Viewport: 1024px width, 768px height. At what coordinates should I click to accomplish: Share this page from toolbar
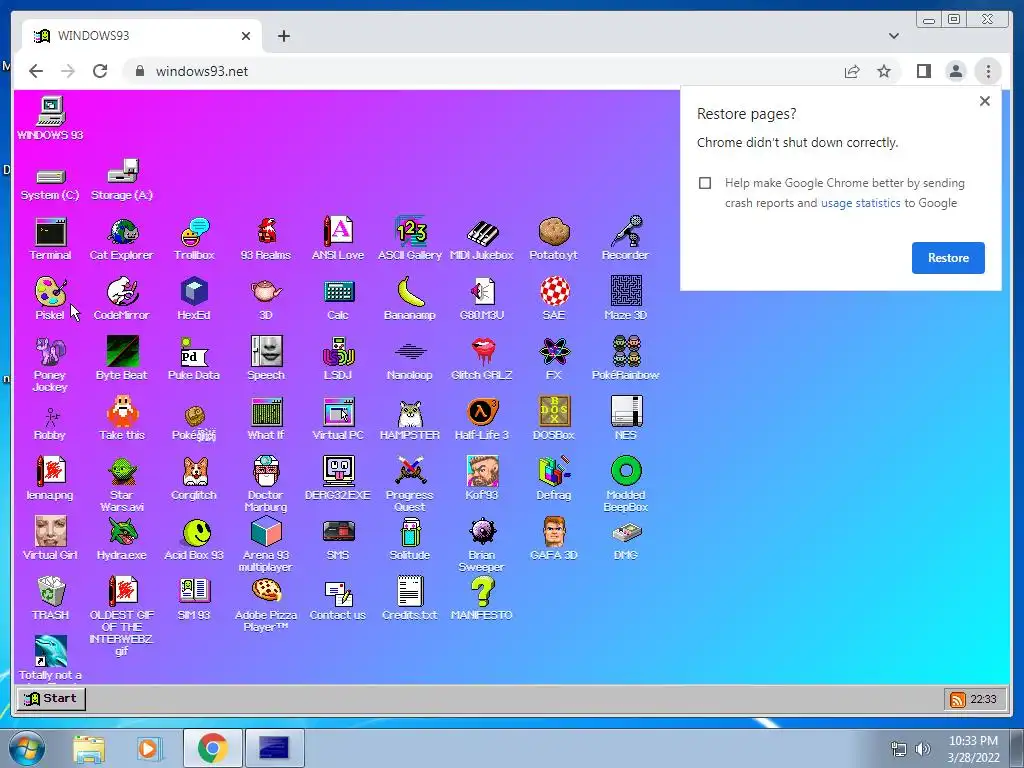tap(852, 71)
